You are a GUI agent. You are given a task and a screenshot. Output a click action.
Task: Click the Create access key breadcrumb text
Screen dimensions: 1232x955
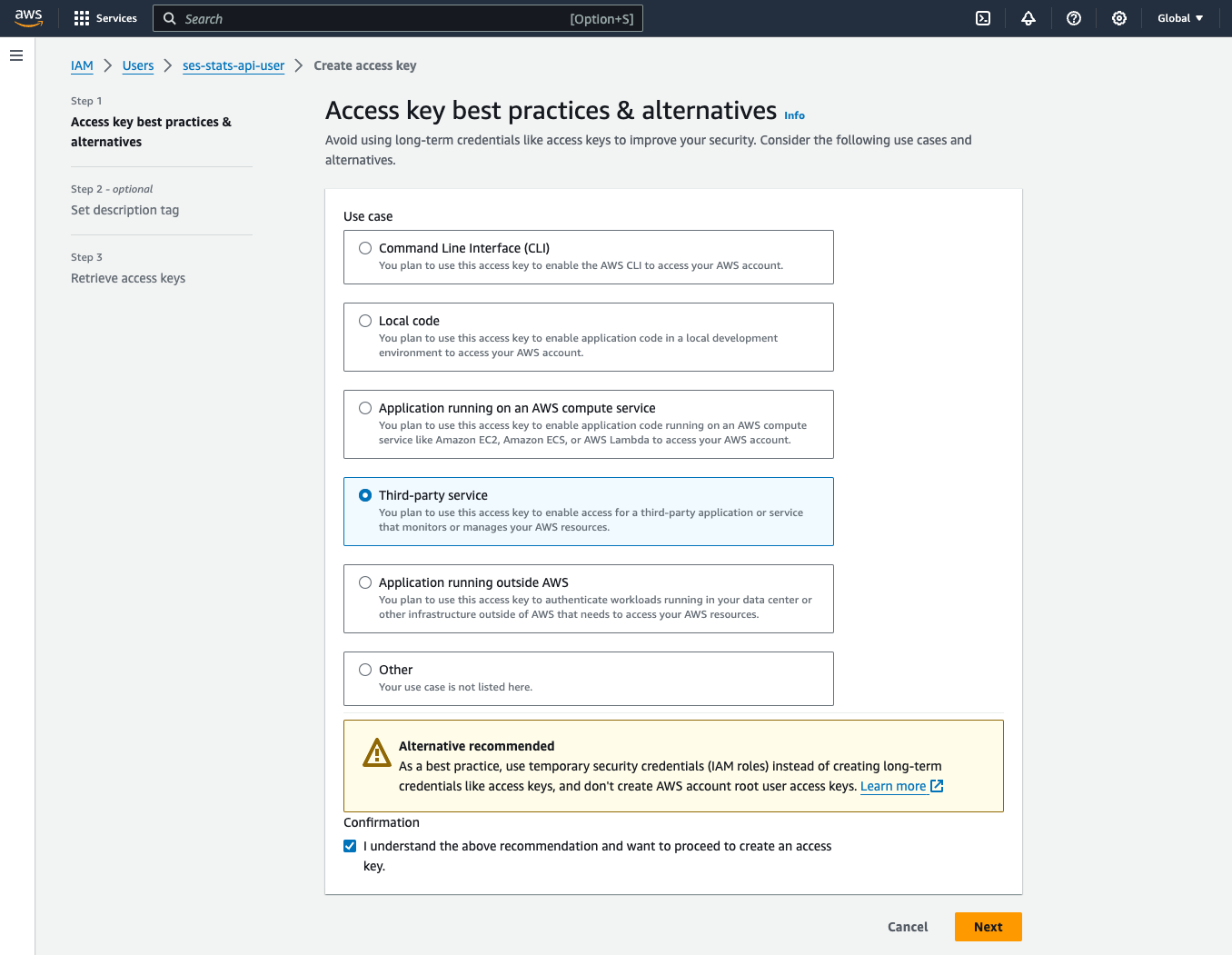click(x=365, y=65)
